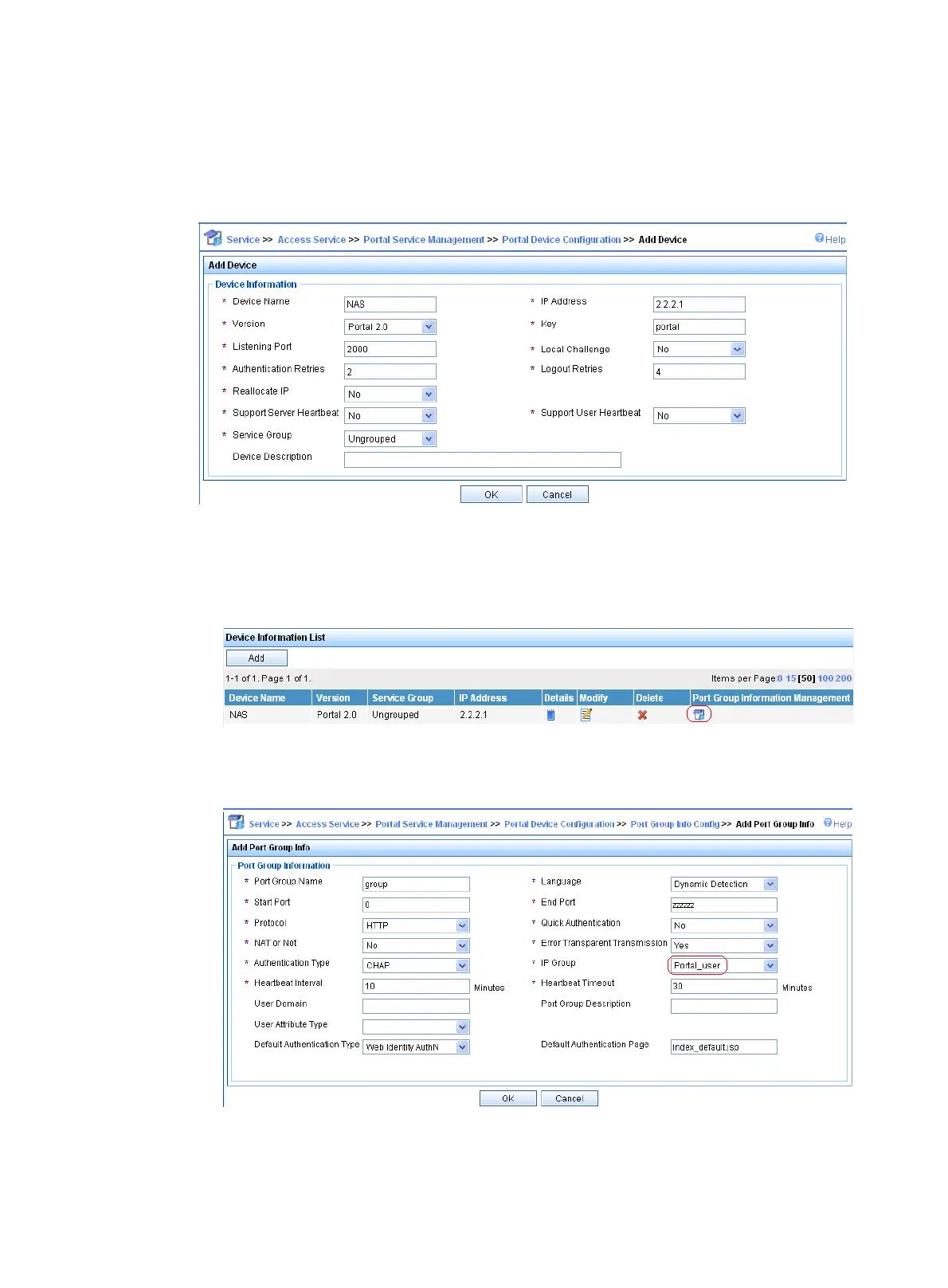The image size is (948, 1288).
Task: Click Key field containing portal
Action: click(x=699, y=327)
